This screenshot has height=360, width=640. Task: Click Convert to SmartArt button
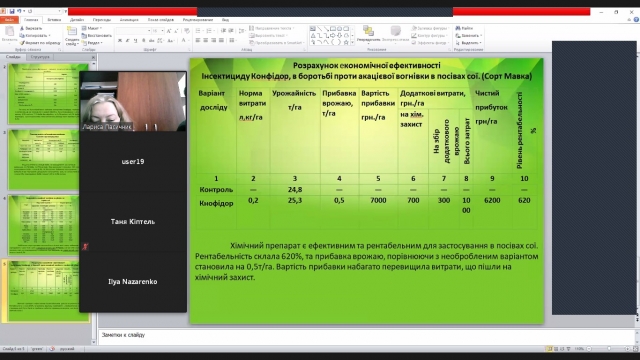click(x=276, y=42)
